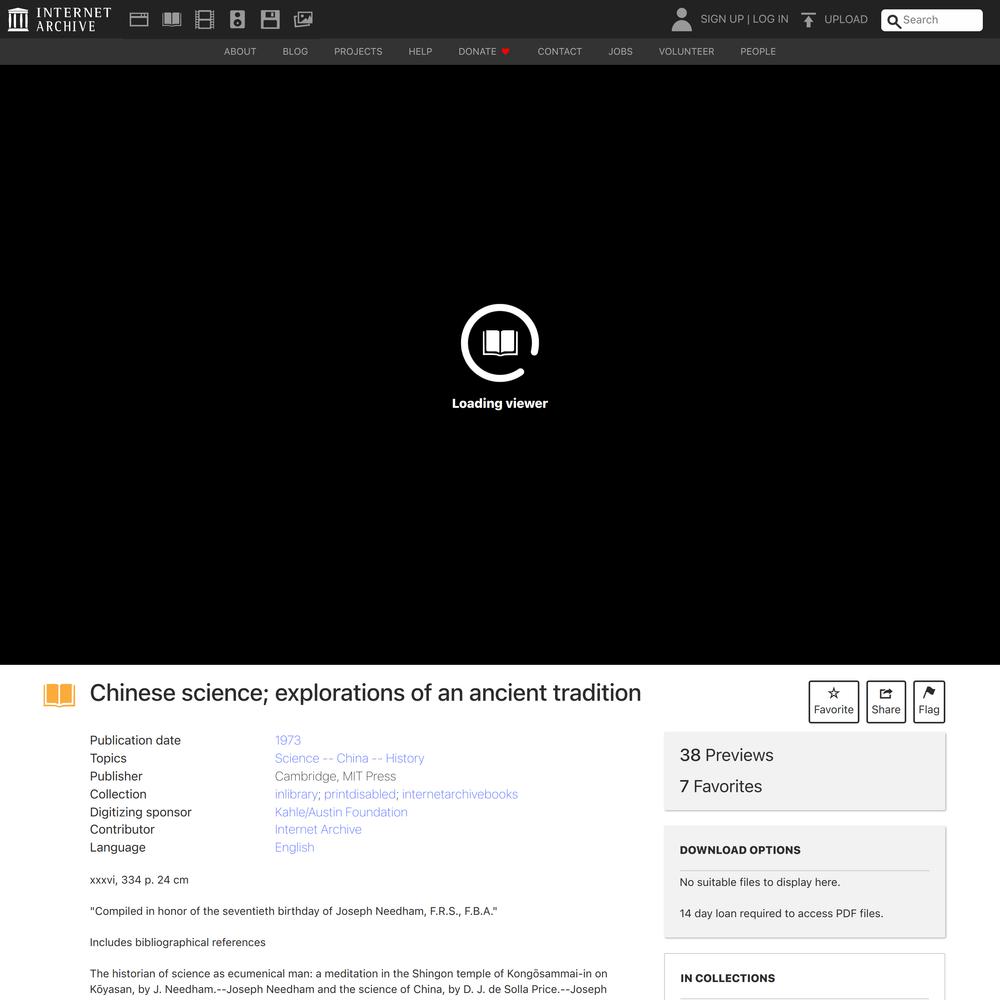Click the UPLOAD link text
The image size is (1000, 1000).
pos(846,19)
